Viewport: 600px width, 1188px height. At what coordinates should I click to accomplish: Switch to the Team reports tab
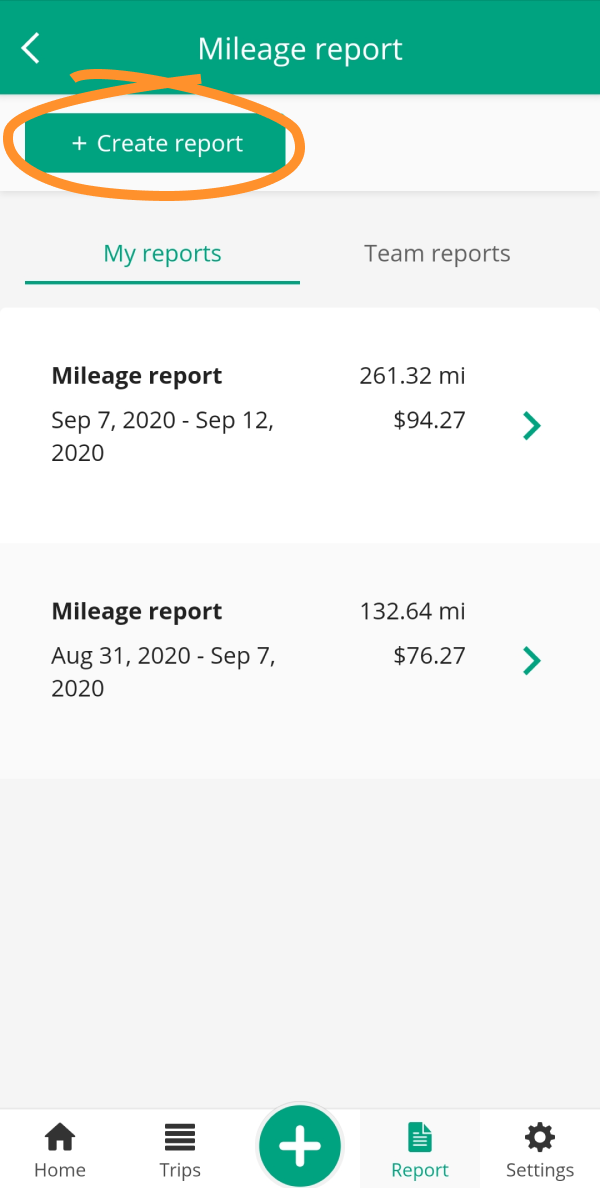click(436, 253)
